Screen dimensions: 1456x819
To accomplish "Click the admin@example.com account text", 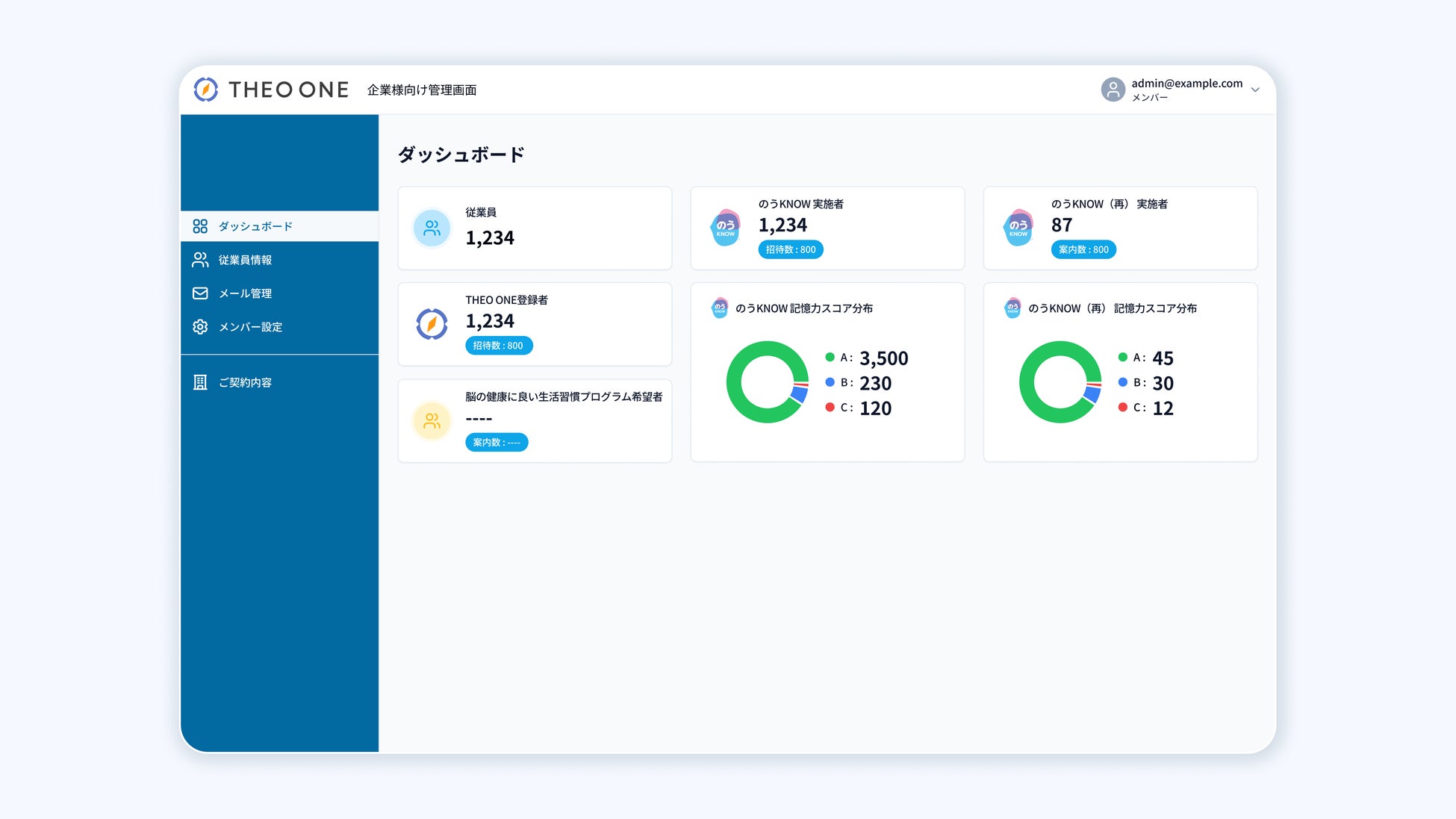I will [x=1186, y=84].
